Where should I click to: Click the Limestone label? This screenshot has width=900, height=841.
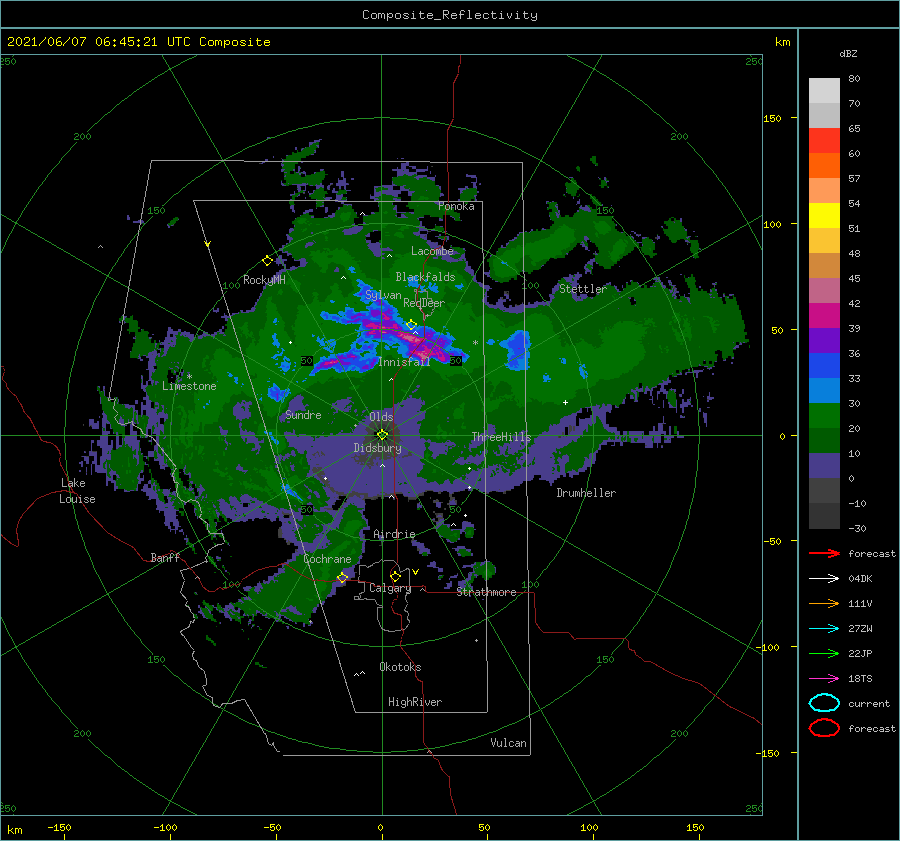(x=189, y=386)
